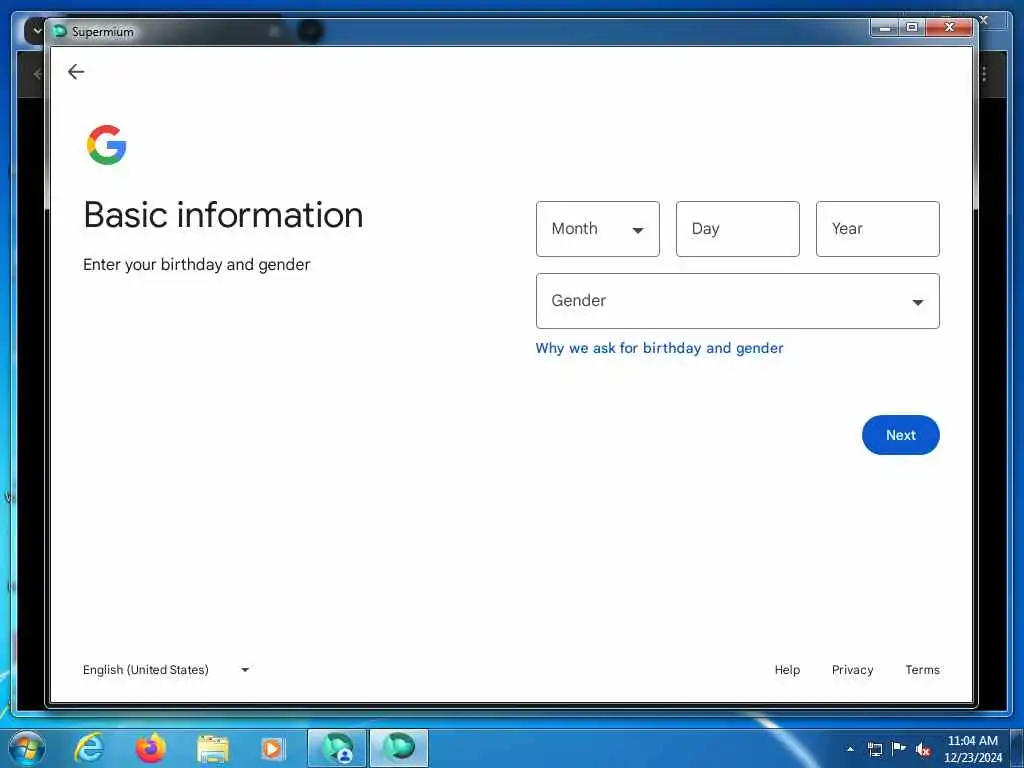Image resolution: width=1024 pixels, height=768 pixels.
Task: Show hidden system tray icons
Action: pos(850,749)
